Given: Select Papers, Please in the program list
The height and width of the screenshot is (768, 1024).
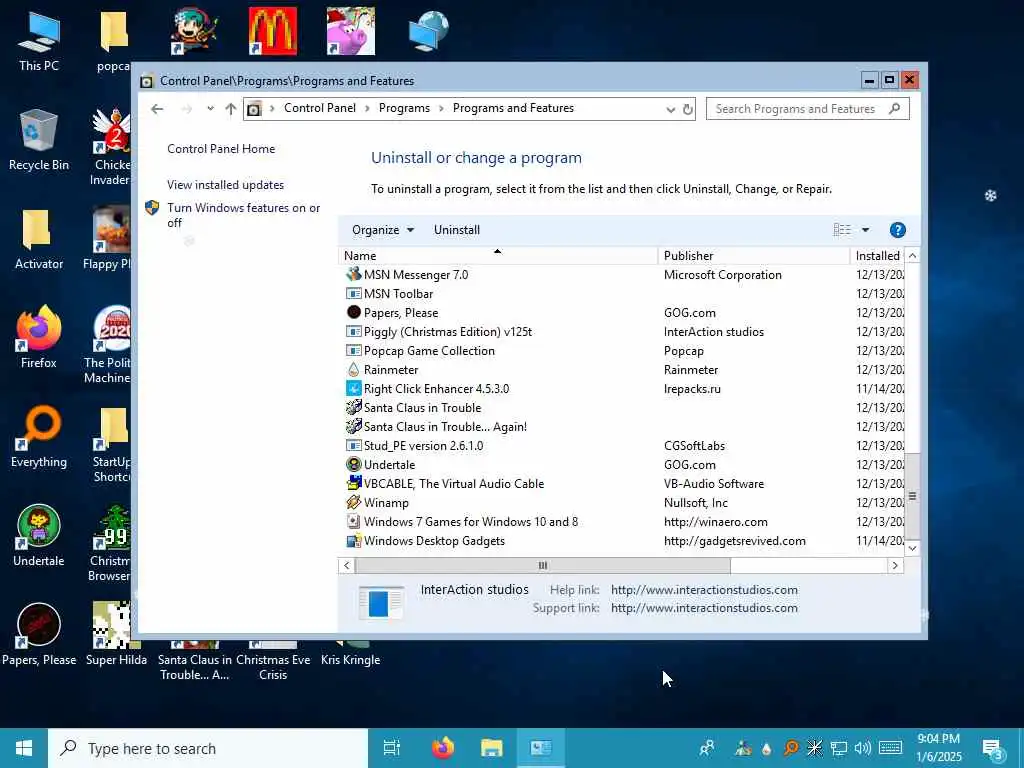Looking at the screenshot, I should pyautogui.click(x=621, y=313).
